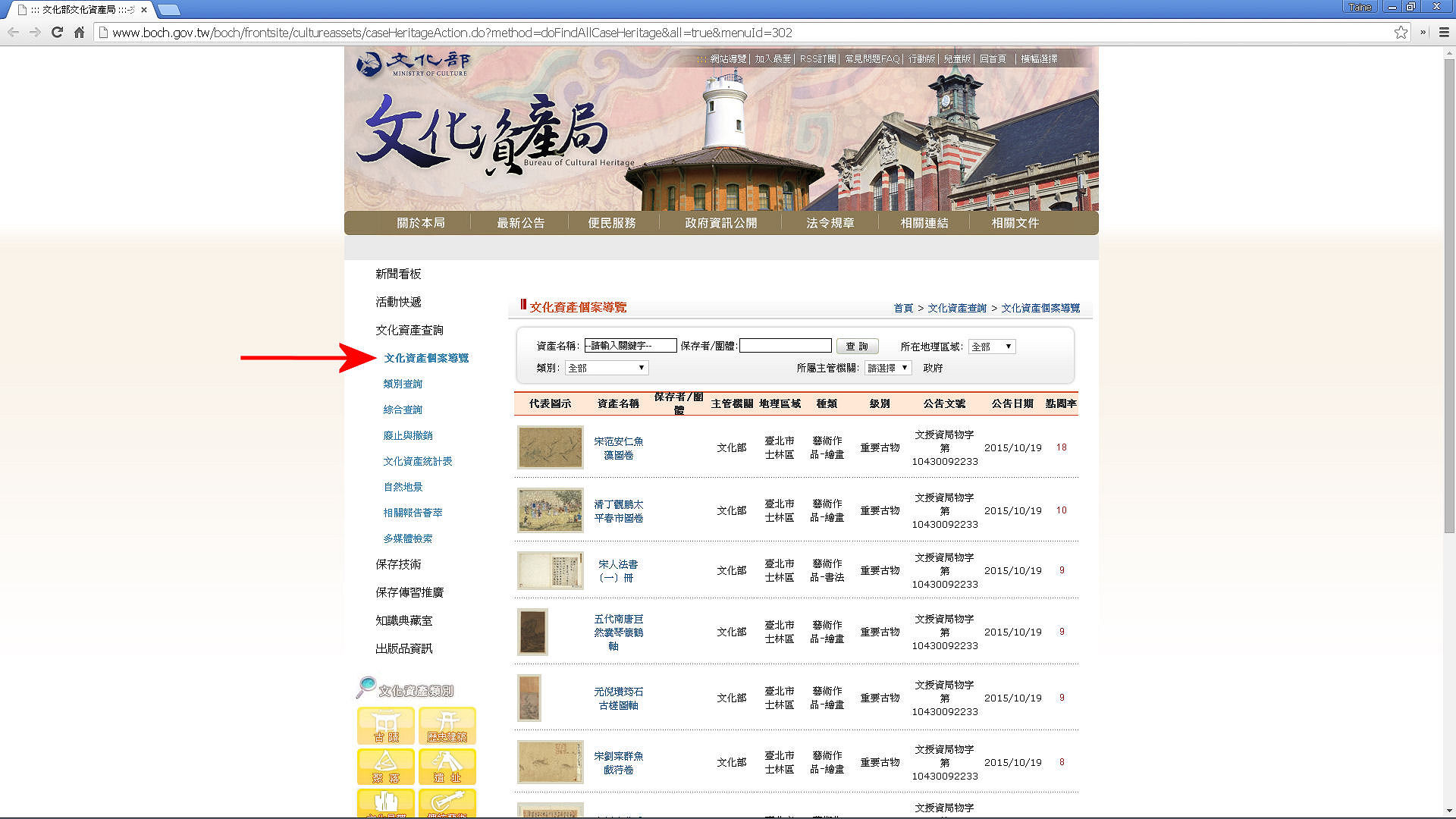The width and height of the screenshot is (1456, 819).
Task: Open the 兒童版 link
Action: [x=957, y=59]
